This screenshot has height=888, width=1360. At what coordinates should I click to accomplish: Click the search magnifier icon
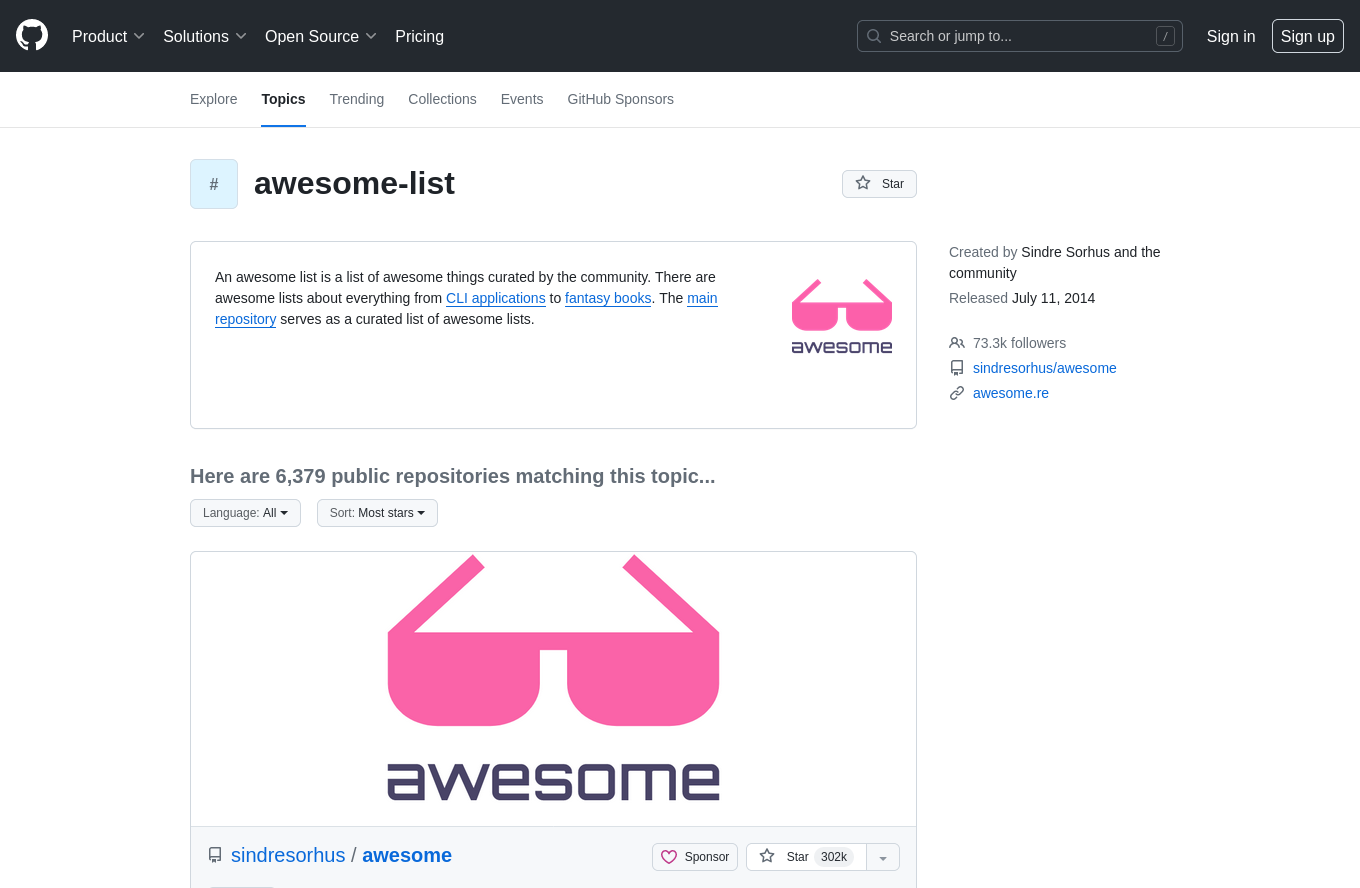click(874, 36)
